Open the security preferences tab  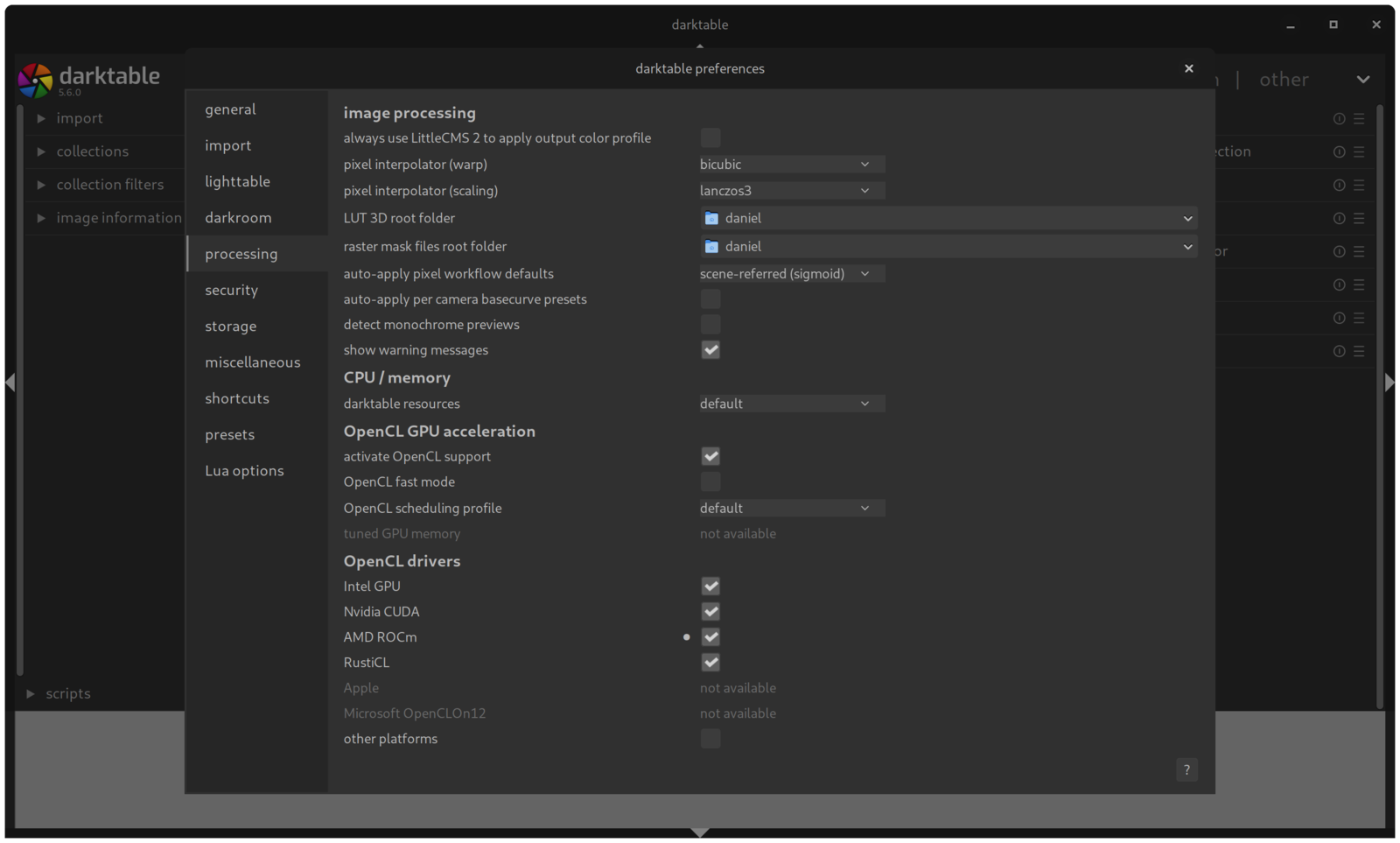pyautogui.click(x=257, y=290)
